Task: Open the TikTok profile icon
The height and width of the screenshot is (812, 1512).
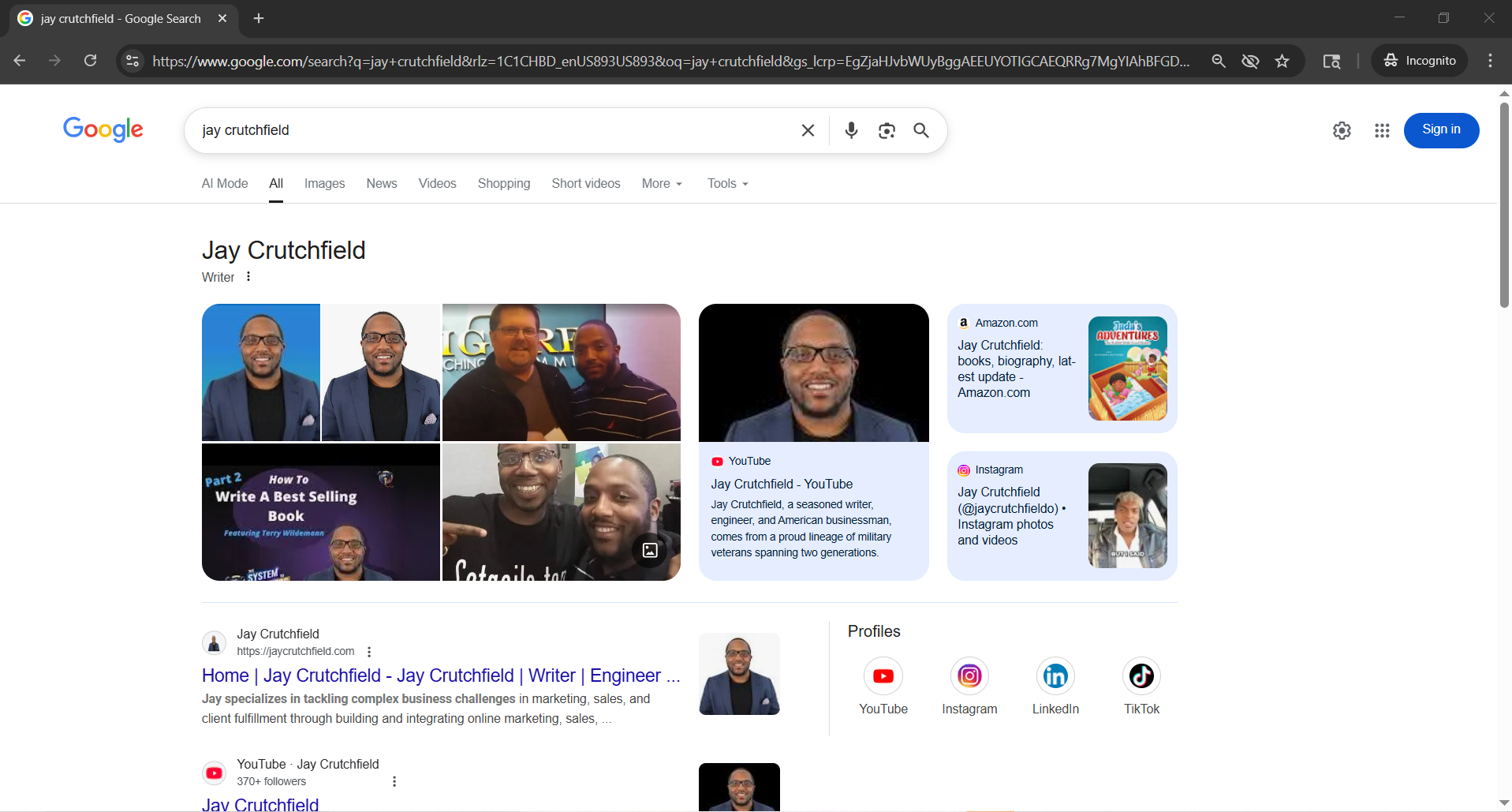Action: coord(1141,676)
